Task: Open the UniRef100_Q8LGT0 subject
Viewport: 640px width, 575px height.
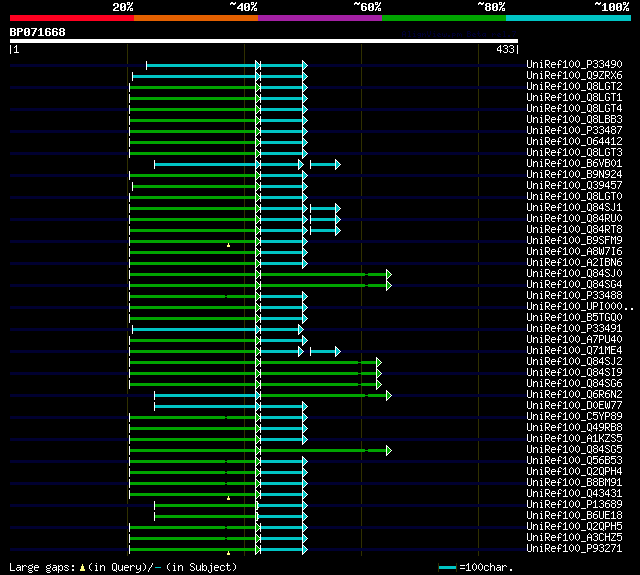Action: tap(574, 196)
